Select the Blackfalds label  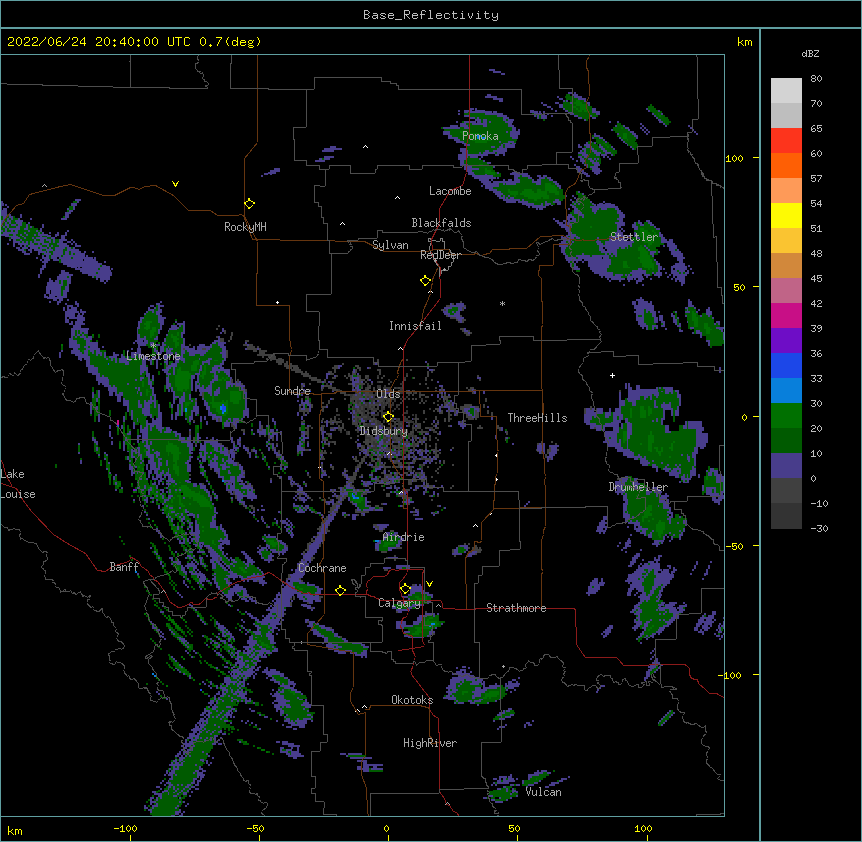(441, 223)
